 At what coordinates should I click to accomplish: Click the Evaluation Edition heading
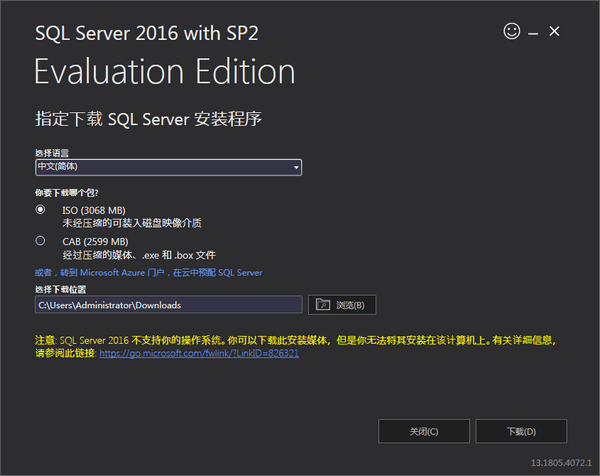point(165,72)
